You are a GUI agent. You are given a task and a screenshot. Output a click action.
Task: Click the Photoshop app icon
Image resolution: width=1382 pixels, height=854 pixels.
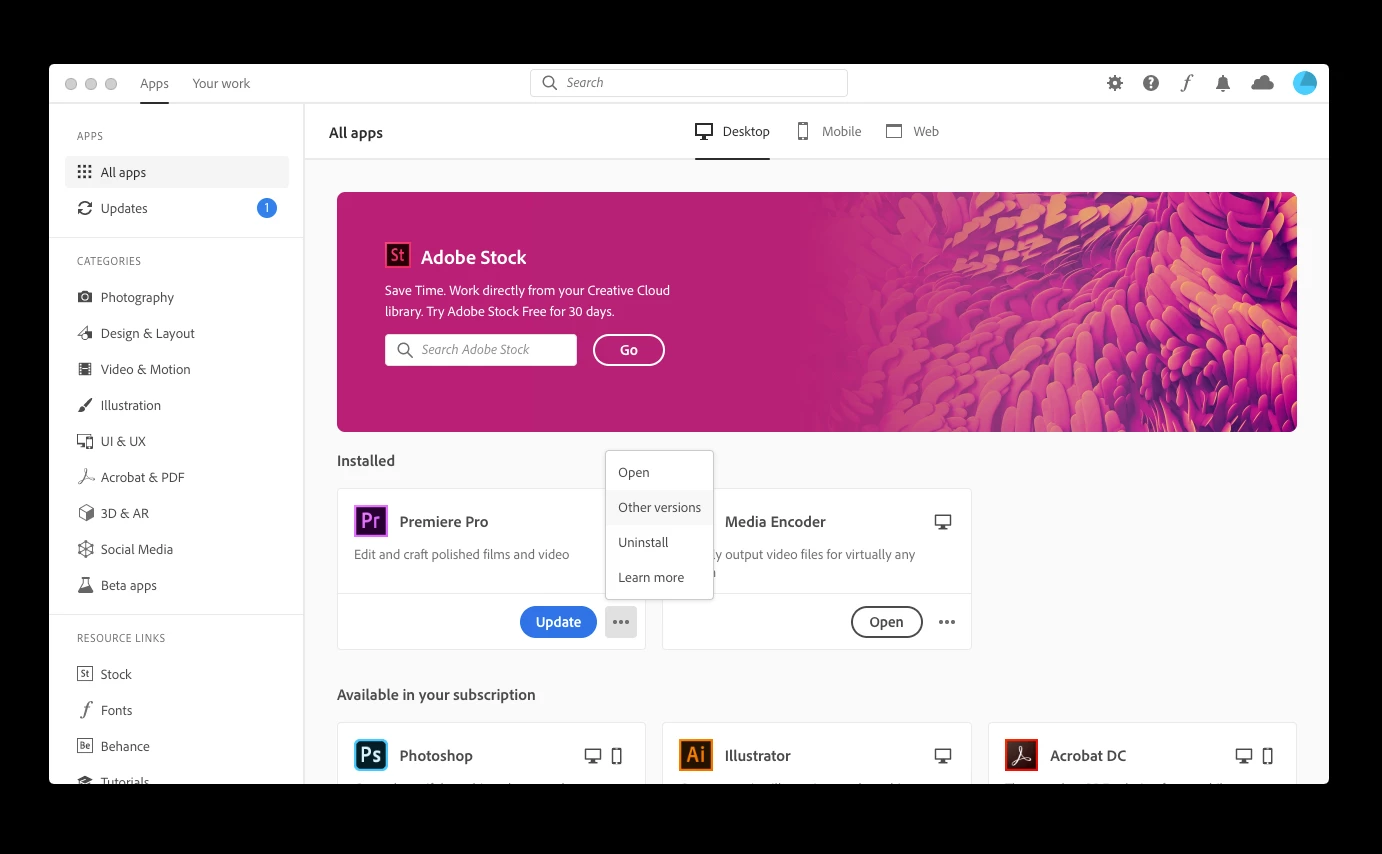(x=370, y=755)
